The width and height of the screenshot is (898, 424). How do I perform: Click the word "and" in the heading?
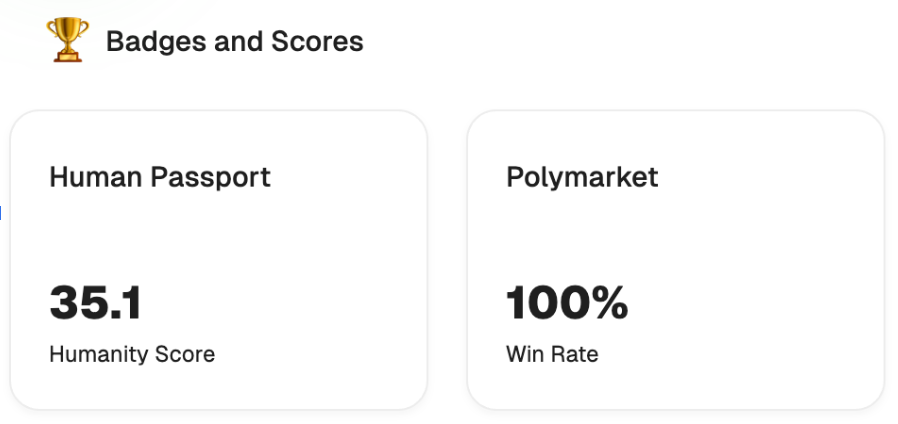[x=234, y=42]
